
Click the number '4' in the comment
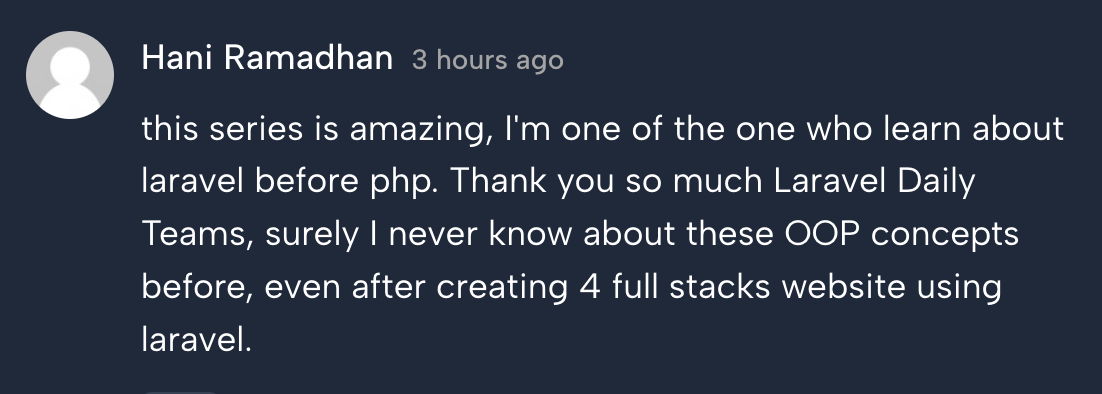pyautogui.click(x=590, y=287)
